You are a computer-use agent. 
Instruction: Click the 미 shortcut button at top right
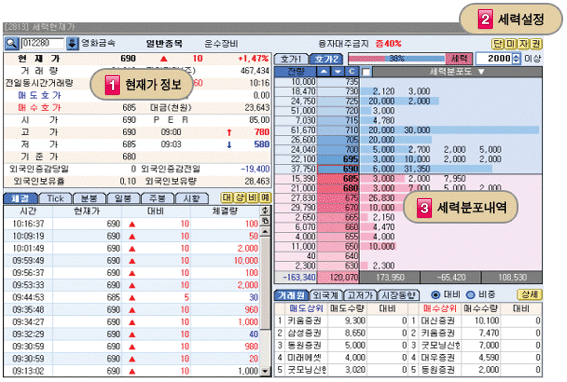(x=510, y=44)
